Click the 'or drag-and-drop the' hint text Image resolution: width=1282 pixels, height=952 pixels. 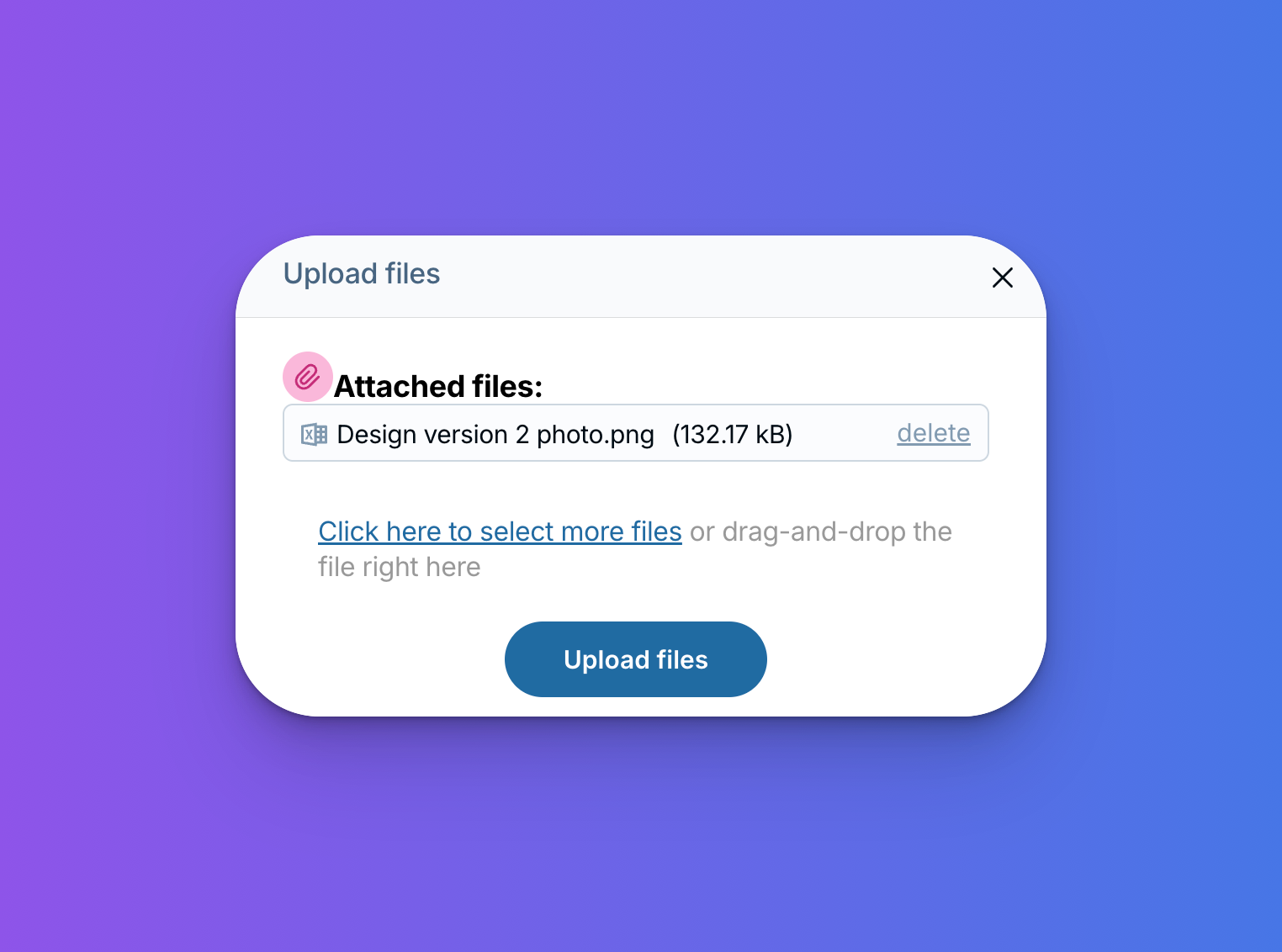coord(821,532)
